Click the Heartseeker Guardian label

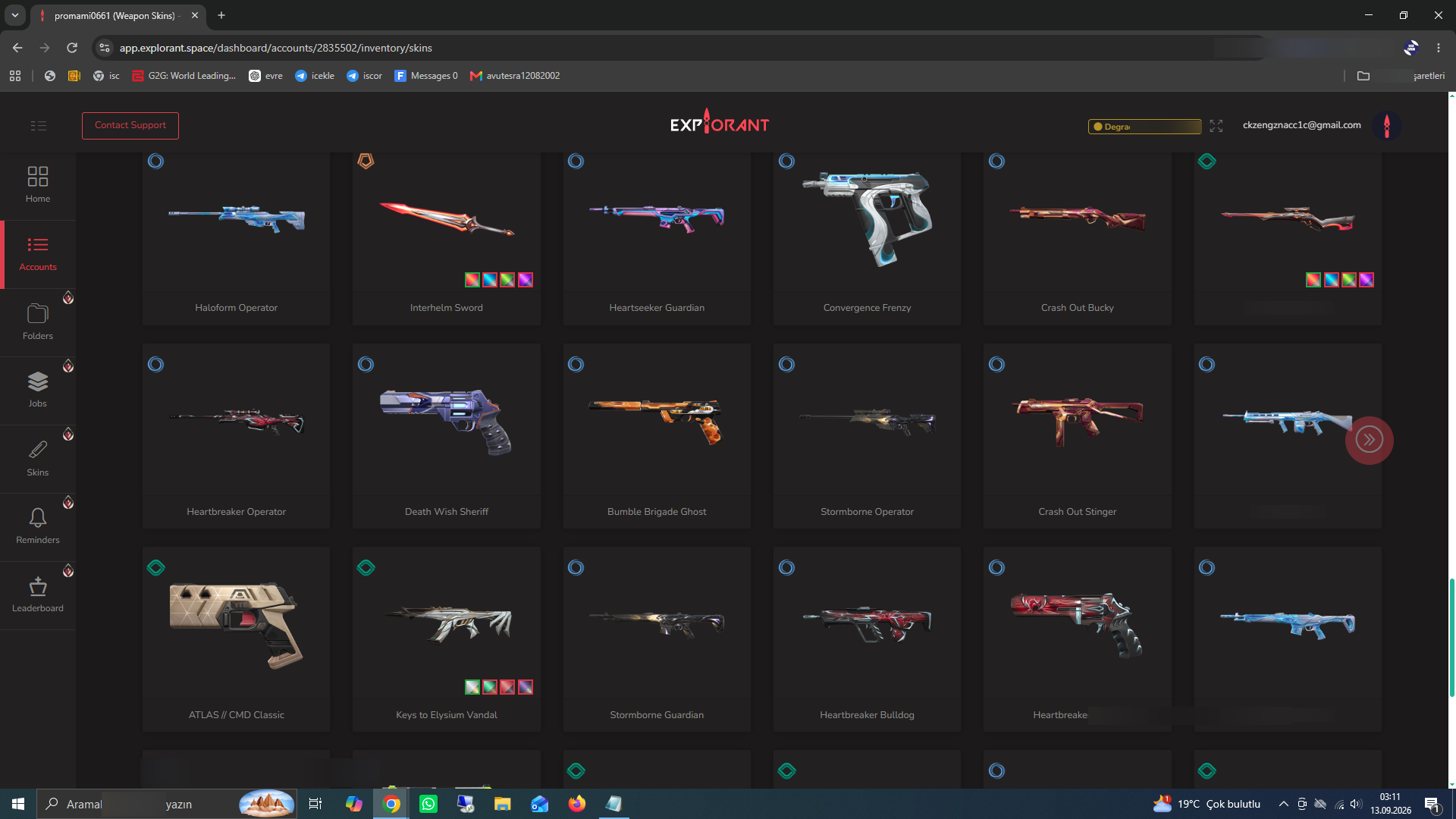(657, 308)
